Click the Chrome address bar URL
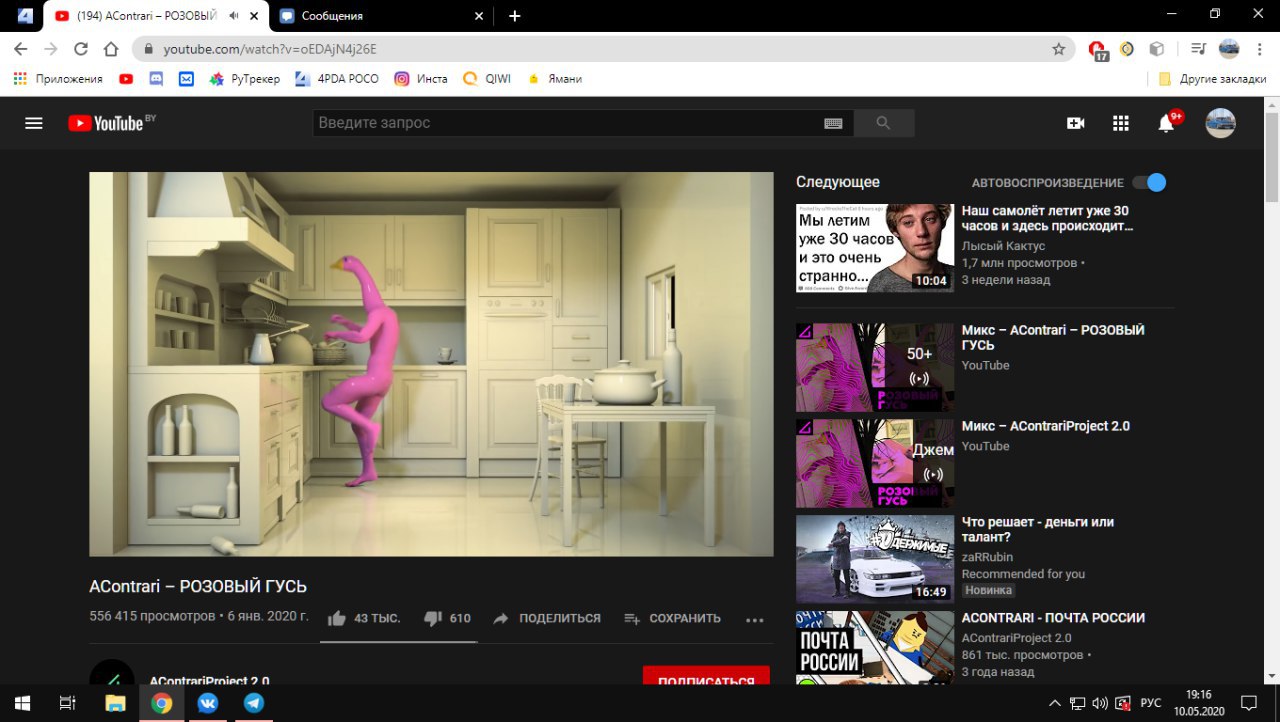This screenshot has width=1280, height=722. click(x=270, y=48)
